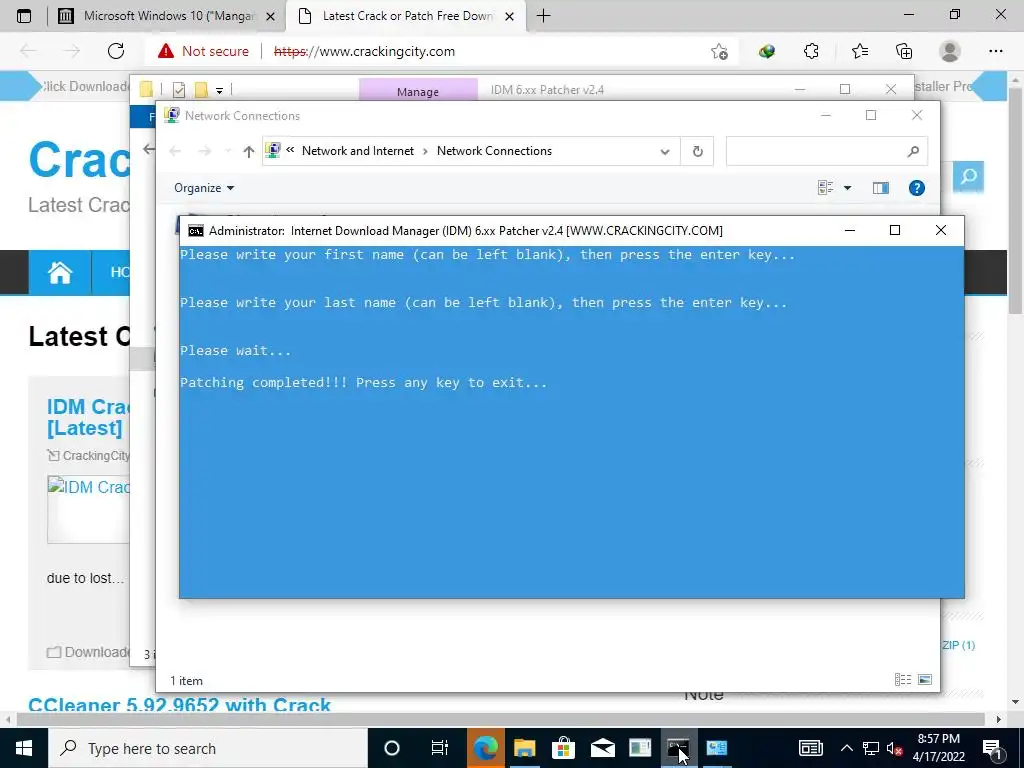The width and height of the screenshot is (1024, 768).
Task: Switch to details view in status bar
Action: pos(903,680)
